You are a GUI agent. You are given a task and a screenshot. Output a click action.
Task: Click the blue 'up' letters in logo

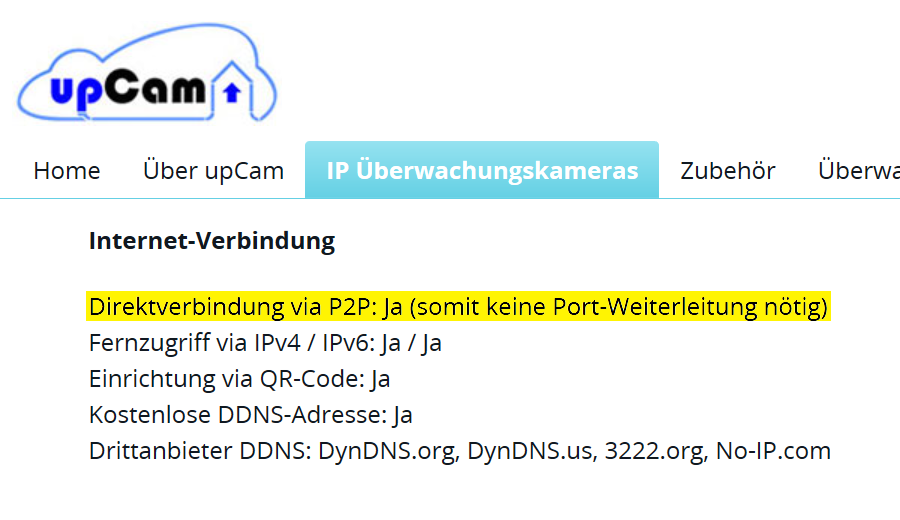(72, 92)
